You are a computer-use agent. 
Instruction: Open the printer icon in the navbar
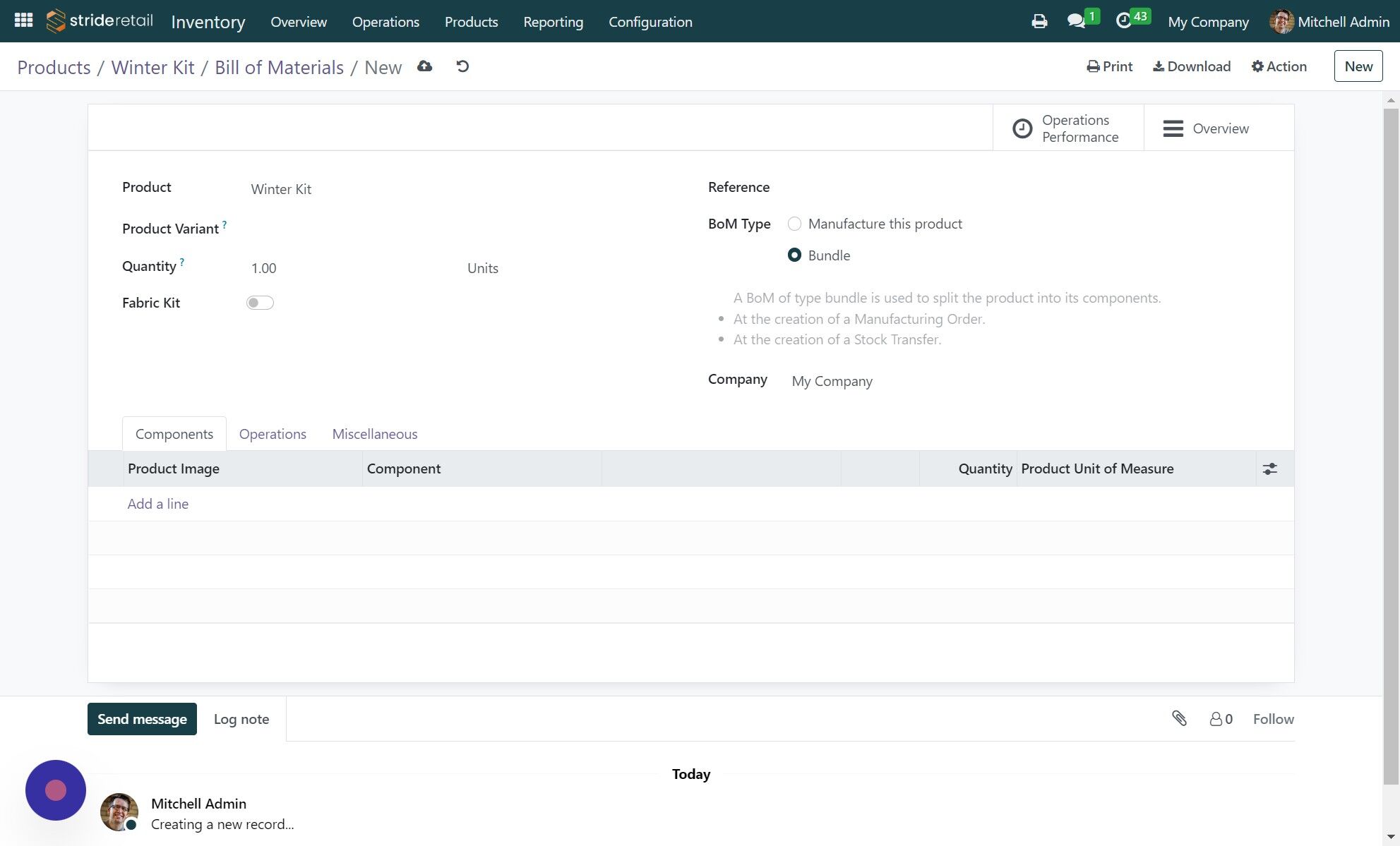pos(1039,21)
